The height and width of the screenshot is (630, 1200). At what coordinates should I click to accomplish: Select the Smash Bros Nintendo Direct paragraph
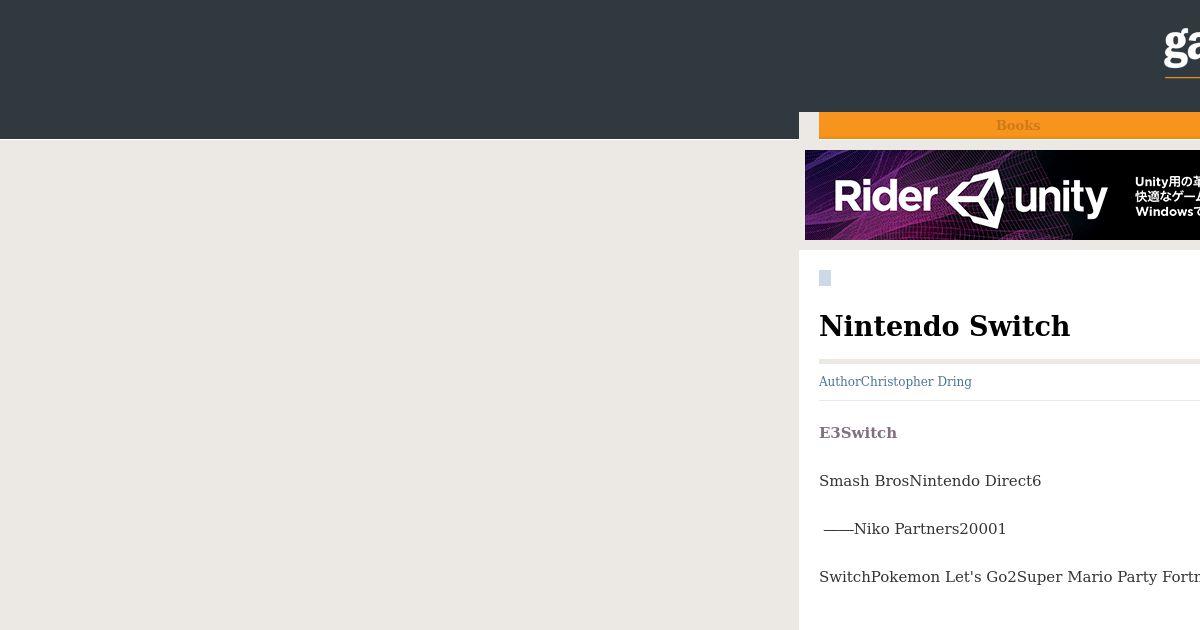tap(930, 481)
